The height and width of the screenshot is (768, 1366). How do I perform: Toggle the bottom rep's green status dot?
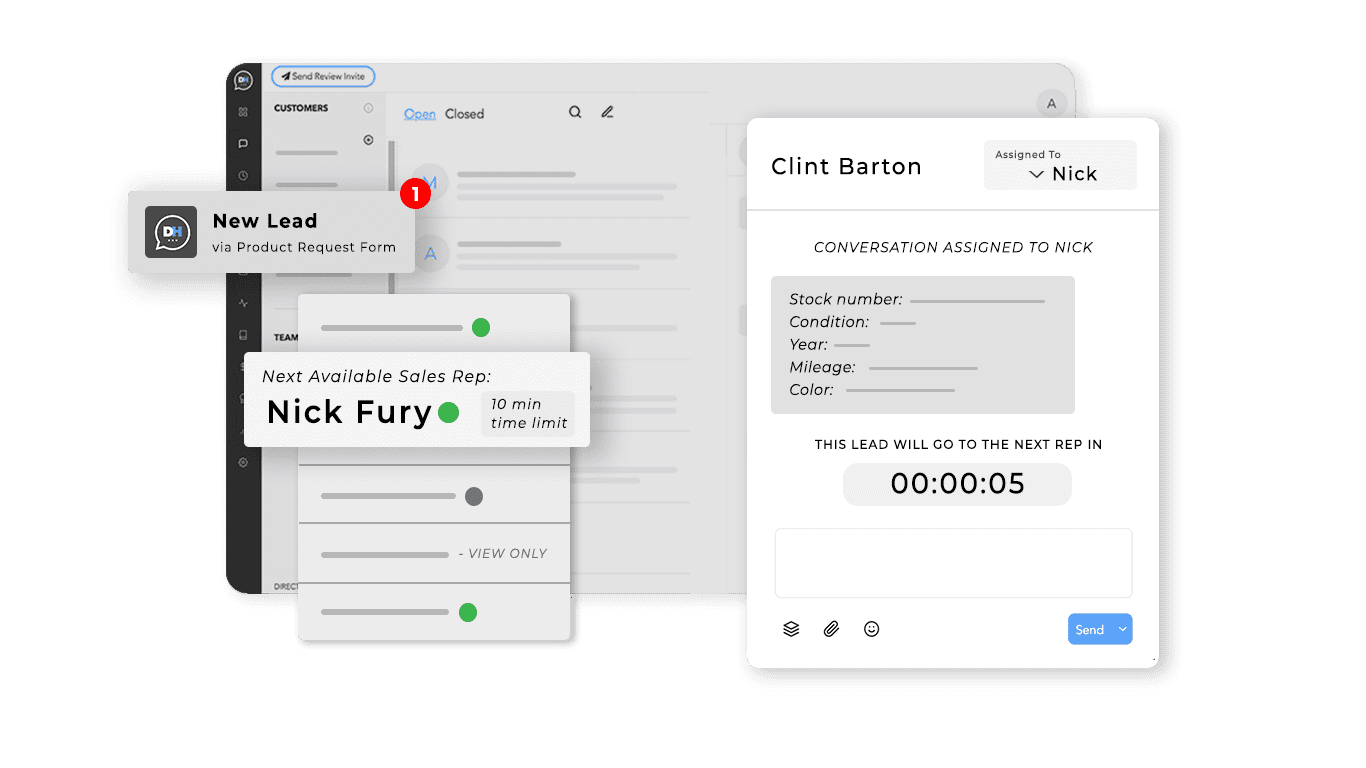click(x=468, y=613)
